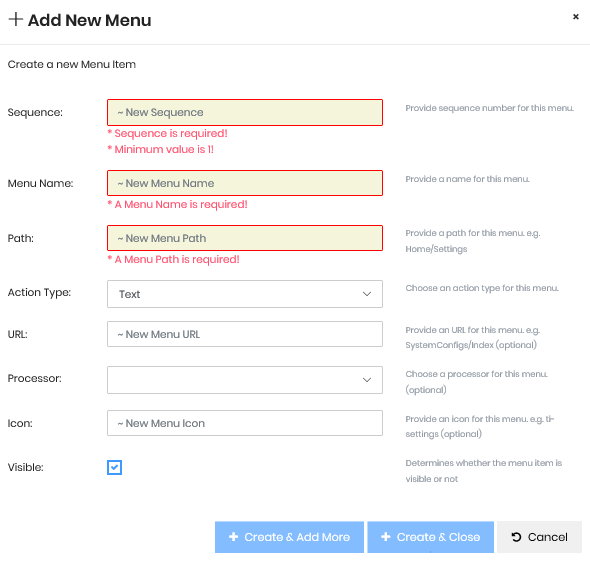Screen dimensions: 590x561
Task: Click the Sequence is required error message
Action: (168, 134)
